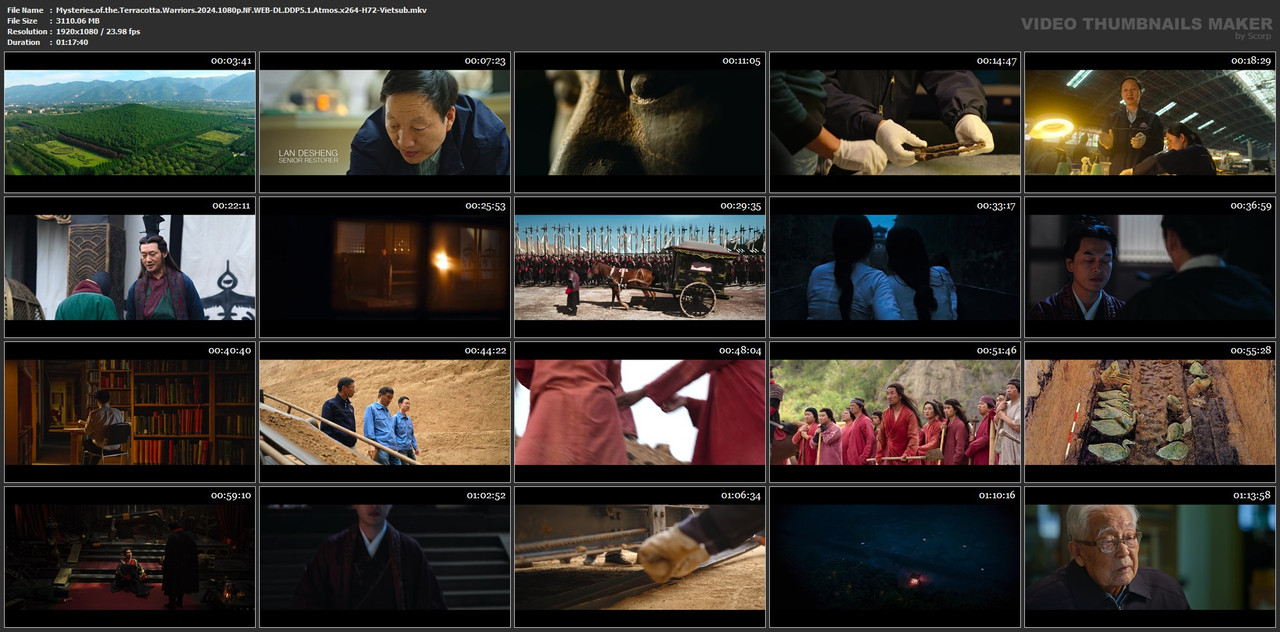The width and height of the screenshot is (1280, 632).
Task: Click the resolution value 1920x1080 / 23.98 fps
Action: (x=98, y=31)
